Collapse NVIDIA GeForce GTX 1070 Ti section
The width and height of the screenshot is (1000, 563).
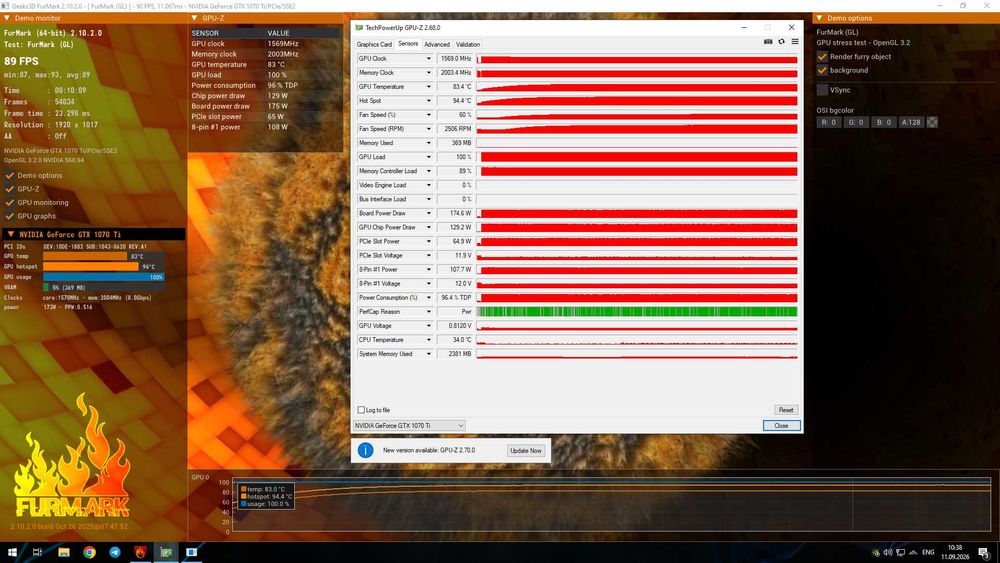point(10,234)
